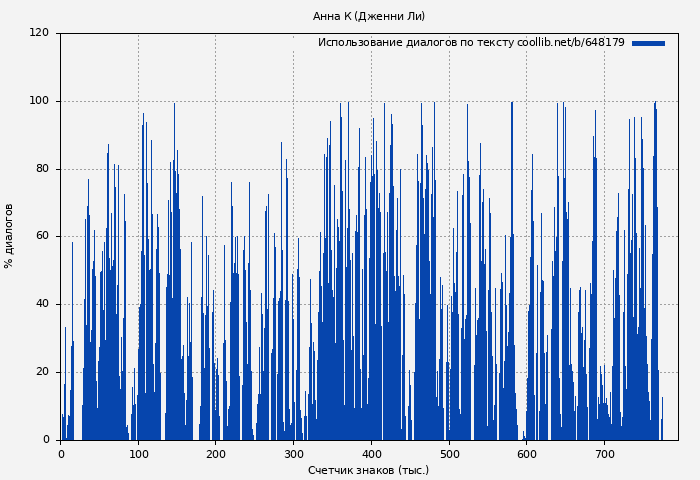The height and width of the screenshot is (480, 700).
Task: Click the x-axis tick label 500
Action: point(449,454)
